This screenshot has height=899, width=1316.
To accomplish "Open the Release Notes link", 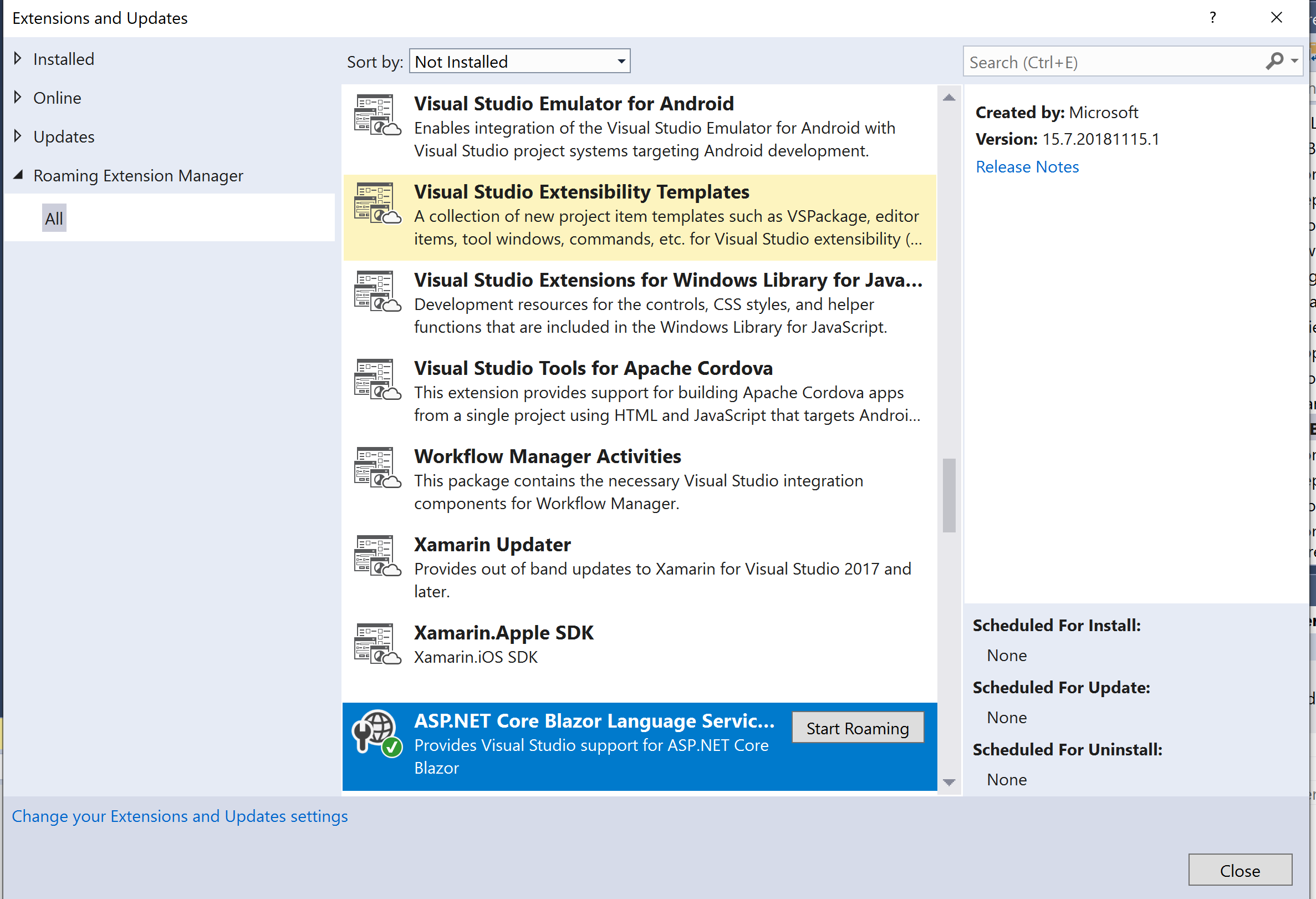I will (x=1027, y=167).
